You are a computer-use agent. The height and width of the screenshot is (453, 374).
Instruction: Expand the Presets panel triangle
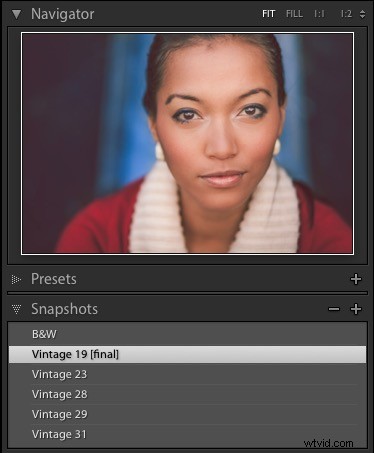click(16, 279)
